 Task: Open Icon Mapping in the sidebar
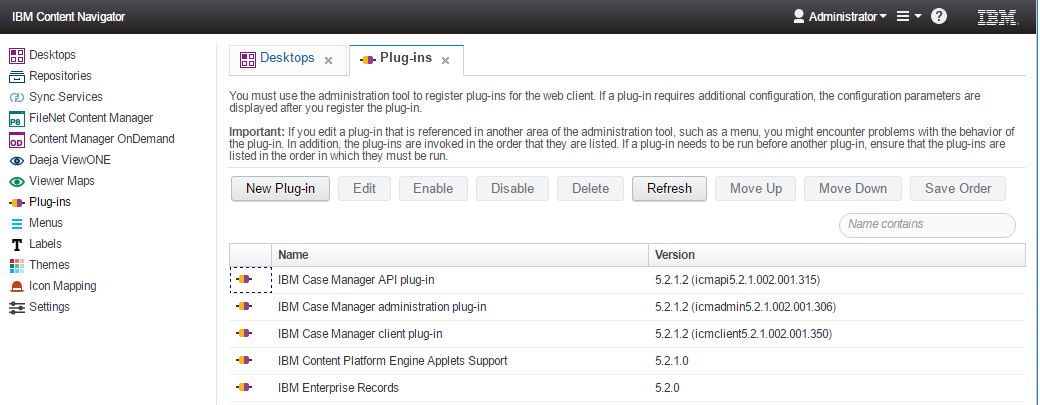click(62, 286)
